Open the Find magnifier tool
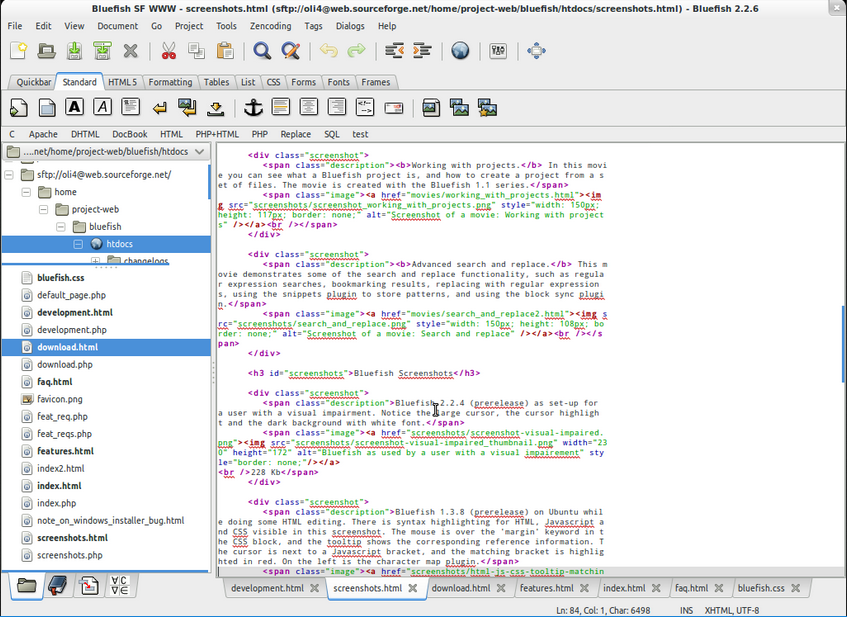Viewport: 847px width, 617px height. coord(262,51)
